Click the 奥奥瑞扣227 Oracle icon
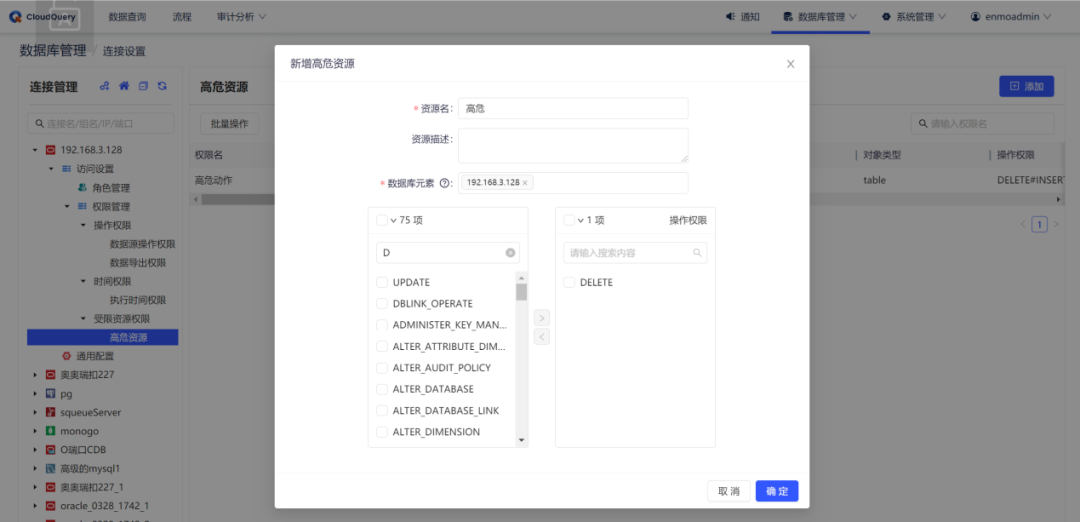Viewport: 1080px width, 522px height. pyautogui.click(x=50, y=375)
